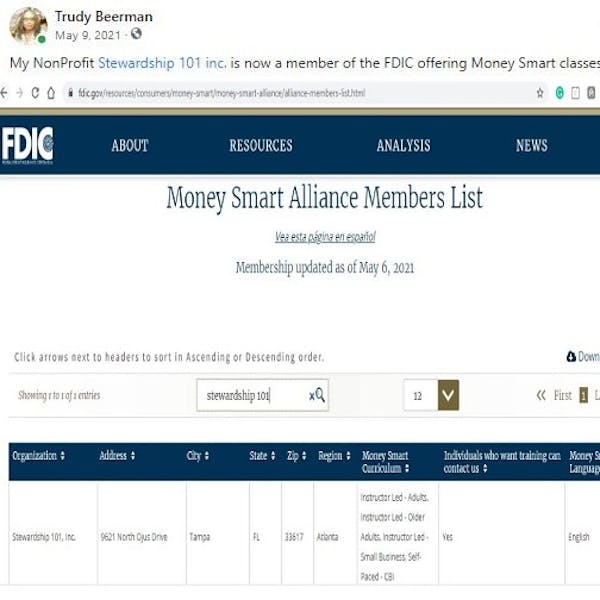Sort table by Organization column
Viewport: 600px width, 600px height.
(39, 456)
